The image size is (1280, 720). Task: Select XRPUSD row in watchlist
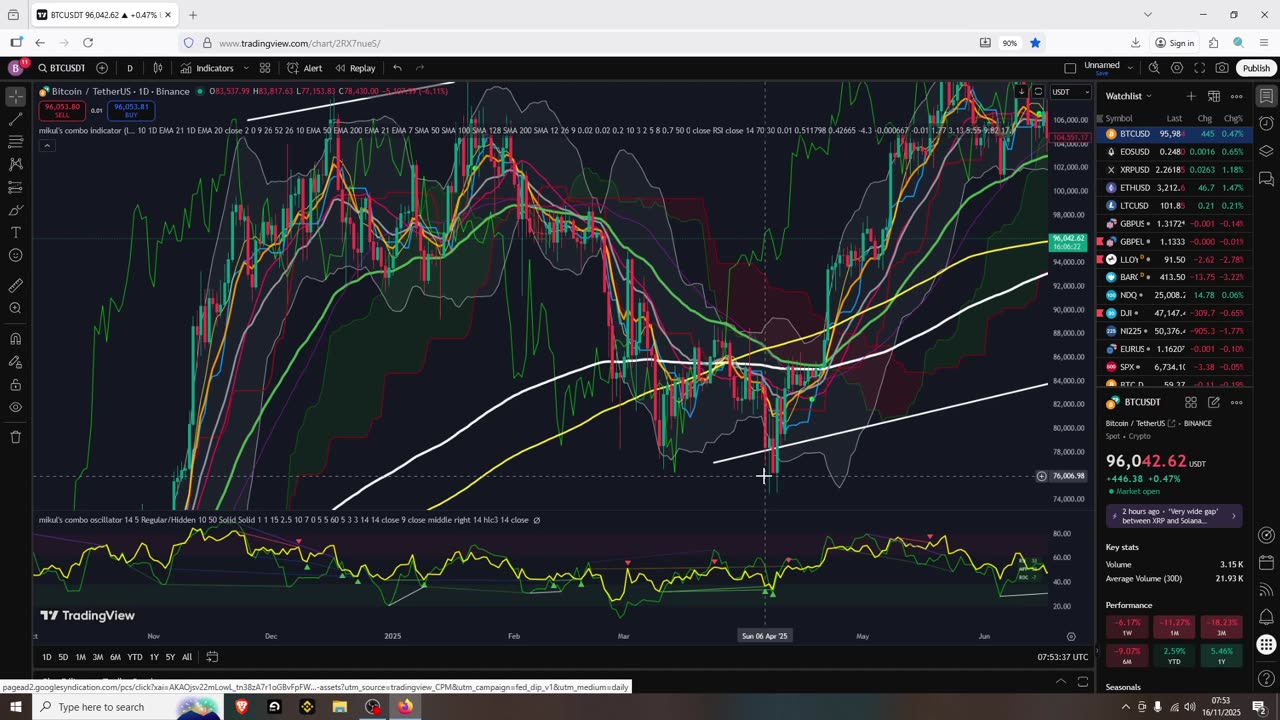[x=1174, y=170]
